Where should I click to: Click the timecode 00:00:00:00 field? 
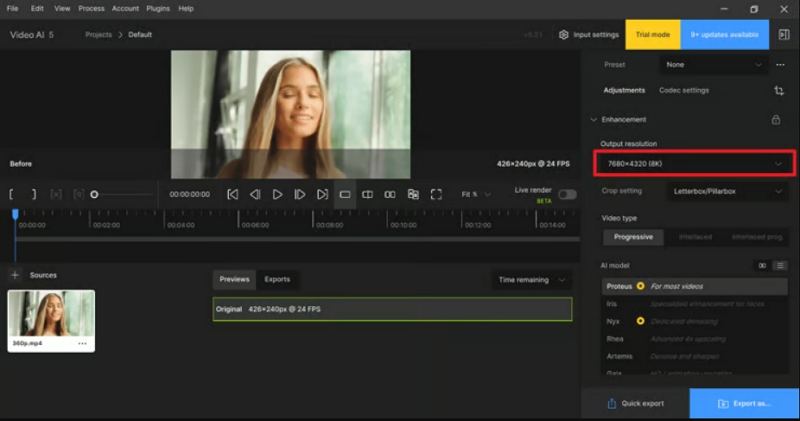tap(189, 194)
